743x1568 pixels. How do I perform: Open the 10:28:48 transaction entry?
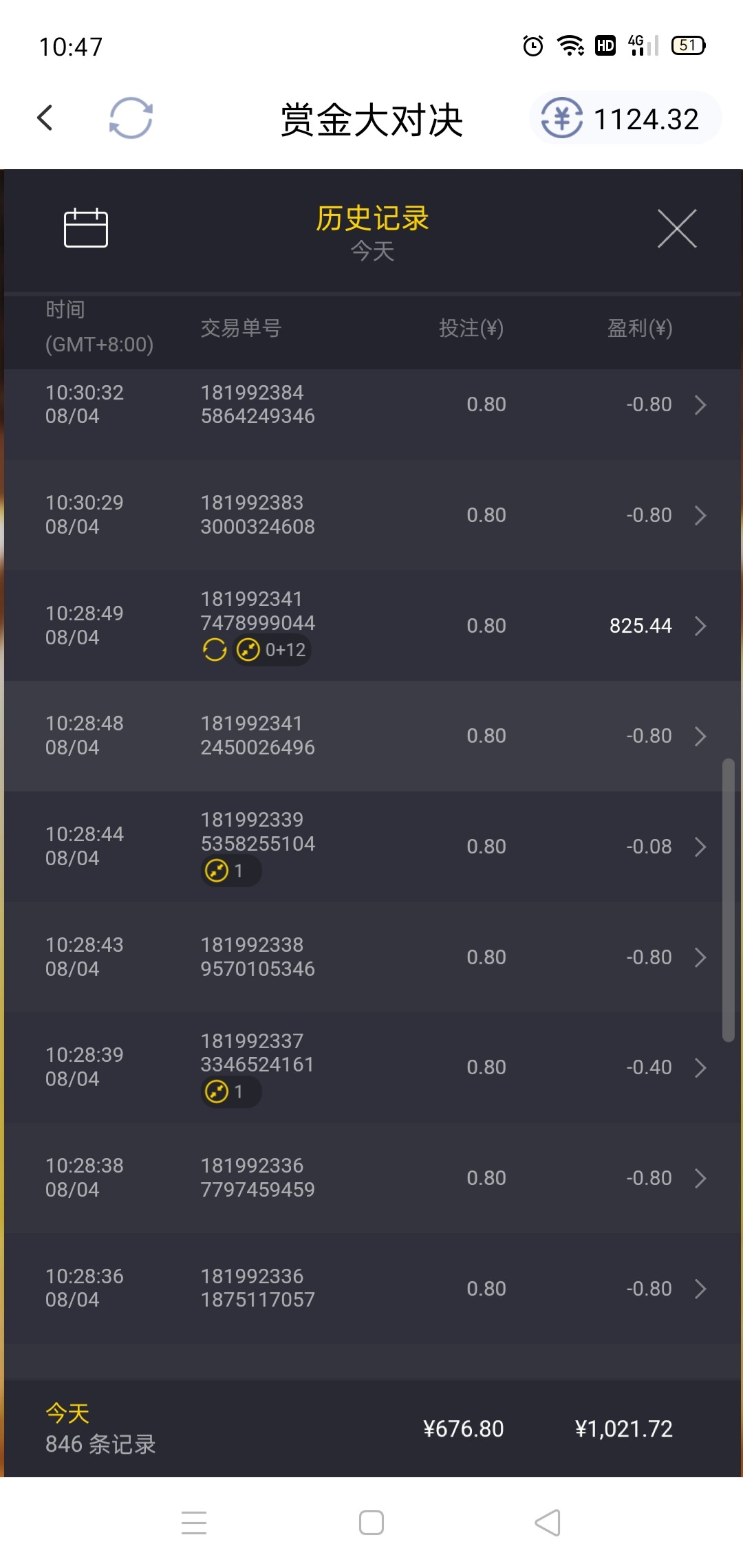click(371, 736)
